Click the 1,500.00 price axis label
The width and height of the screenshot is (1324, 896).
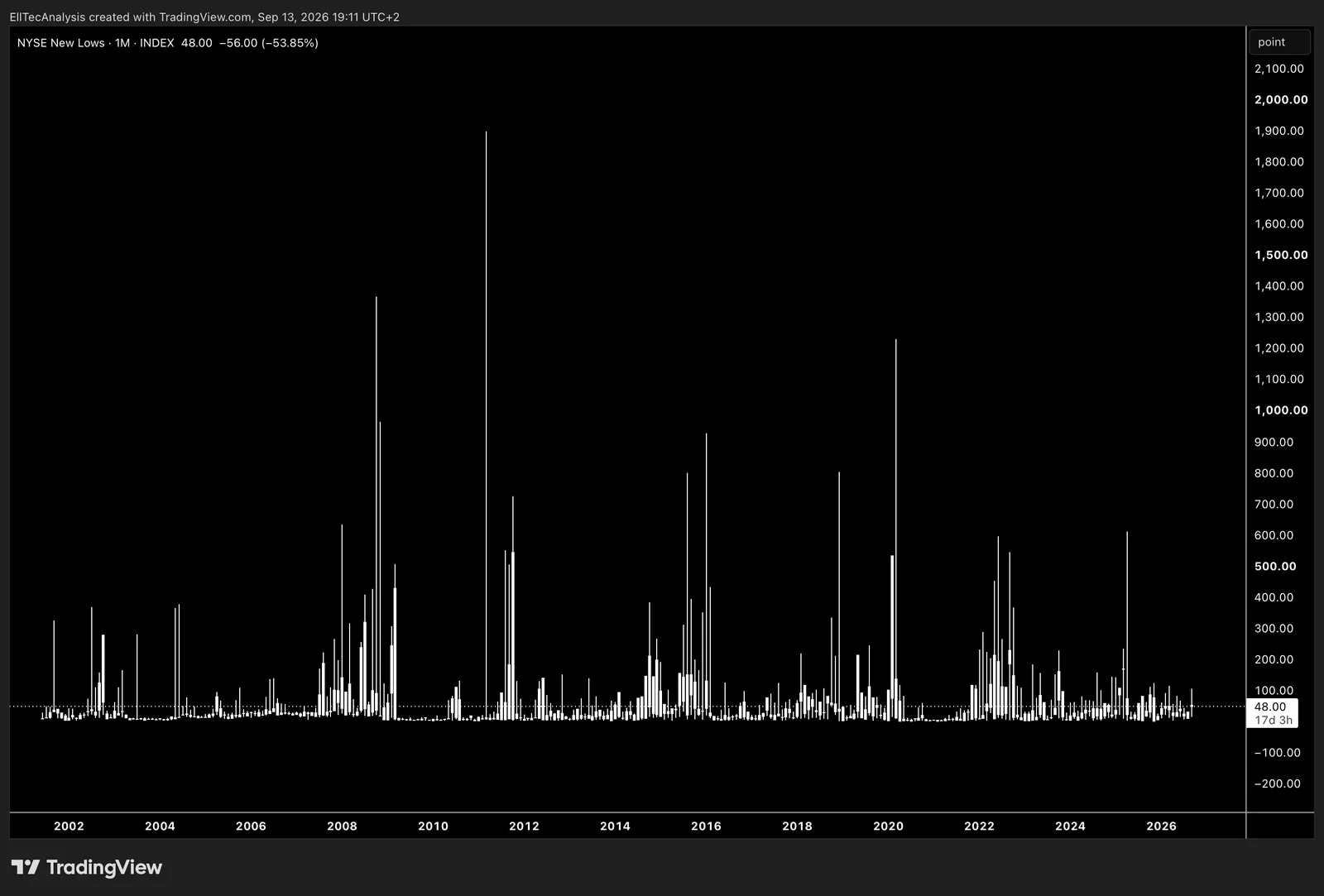(1281, 255)
